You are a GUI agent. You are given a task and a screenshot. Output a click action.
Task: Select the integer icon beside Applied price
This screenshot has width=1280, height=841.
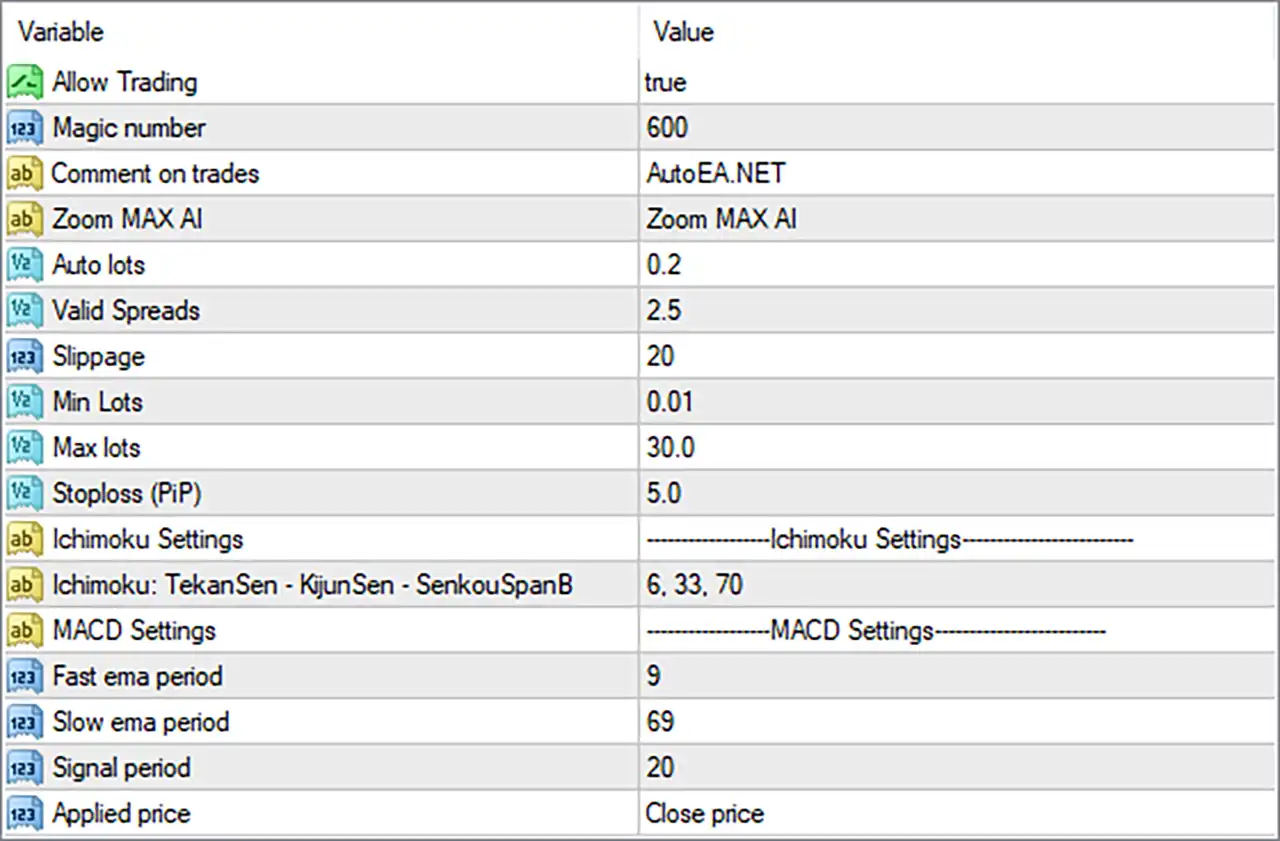(24, 814)
